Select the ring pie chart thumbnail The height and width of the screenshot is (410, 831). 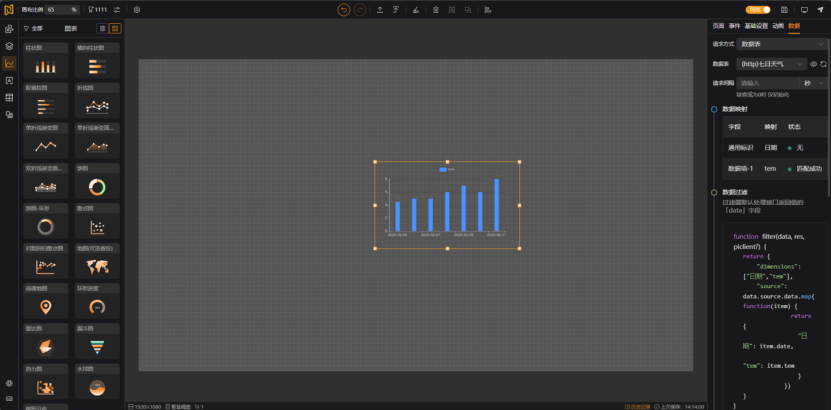click(x=46, y=221)
